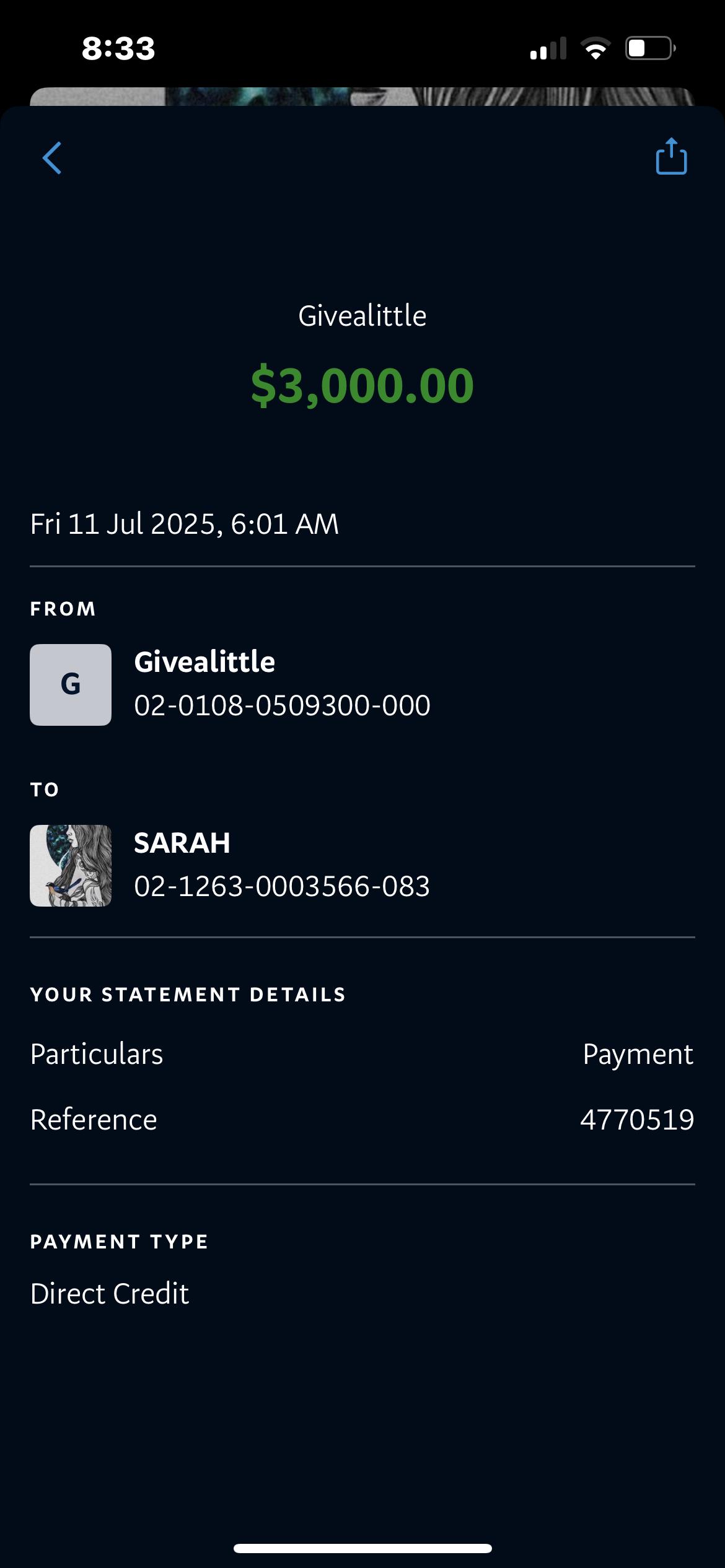The image size is (725, 1568).
Task: Tap the back chevron arrow
Action: [x=52, y=158]
